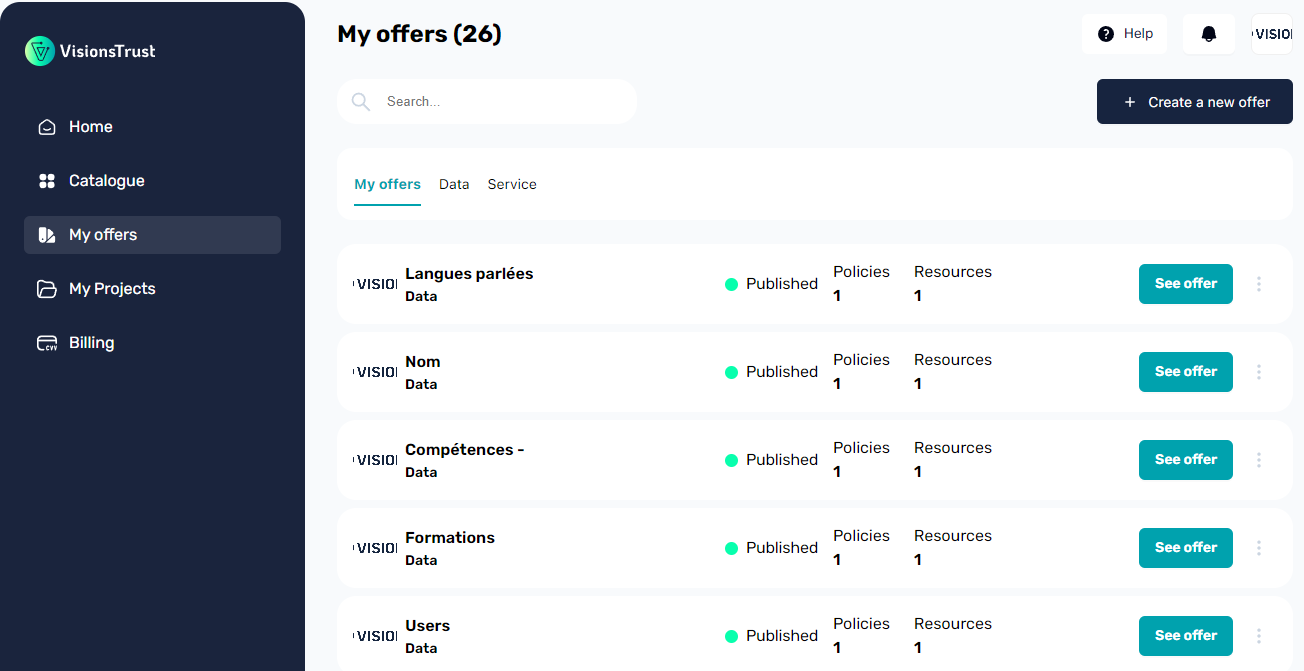
Task: Click Create a new offer button
Action: (1195, 102)
